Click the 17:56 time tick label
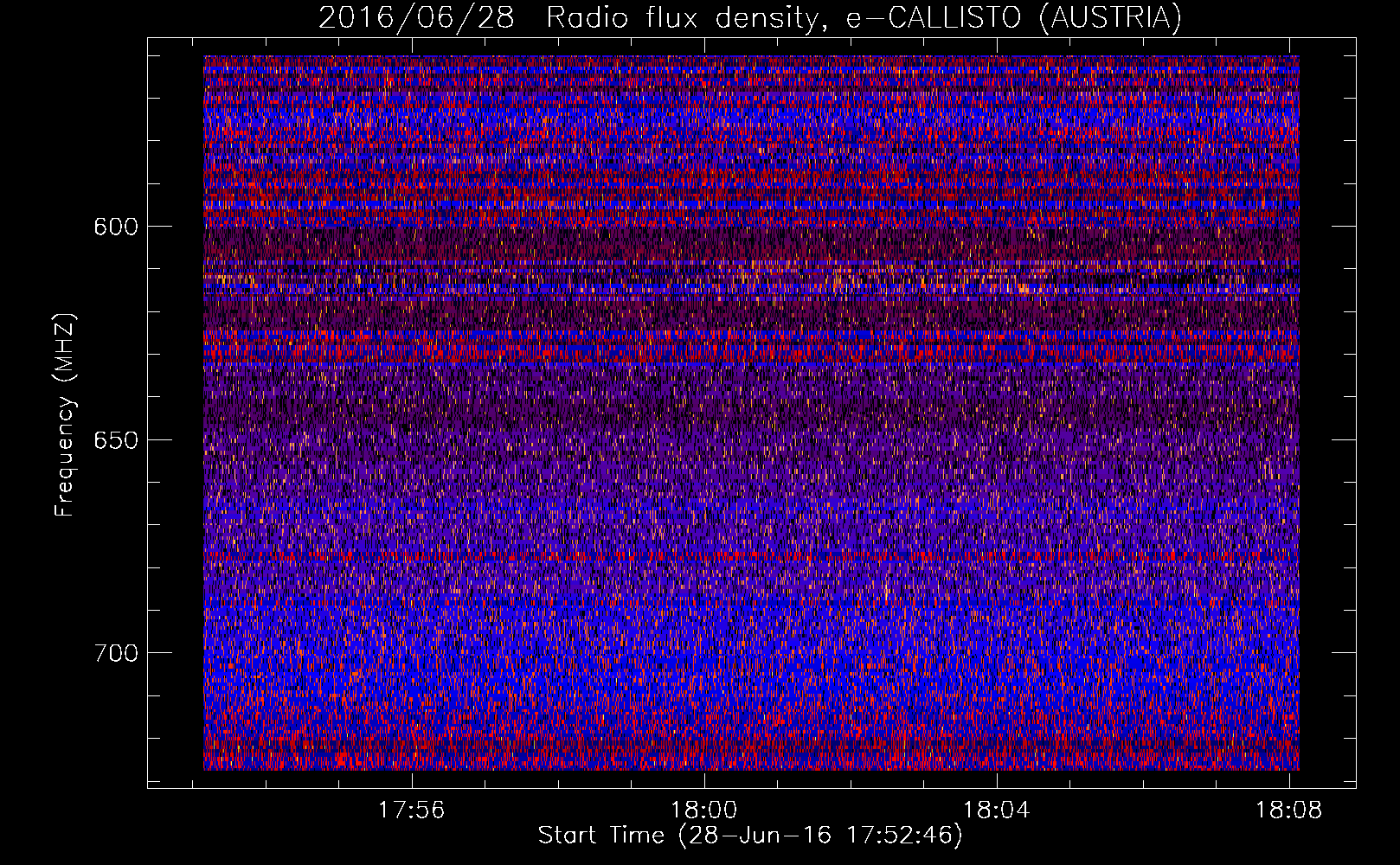1400x865 pixels. [413, 811]
